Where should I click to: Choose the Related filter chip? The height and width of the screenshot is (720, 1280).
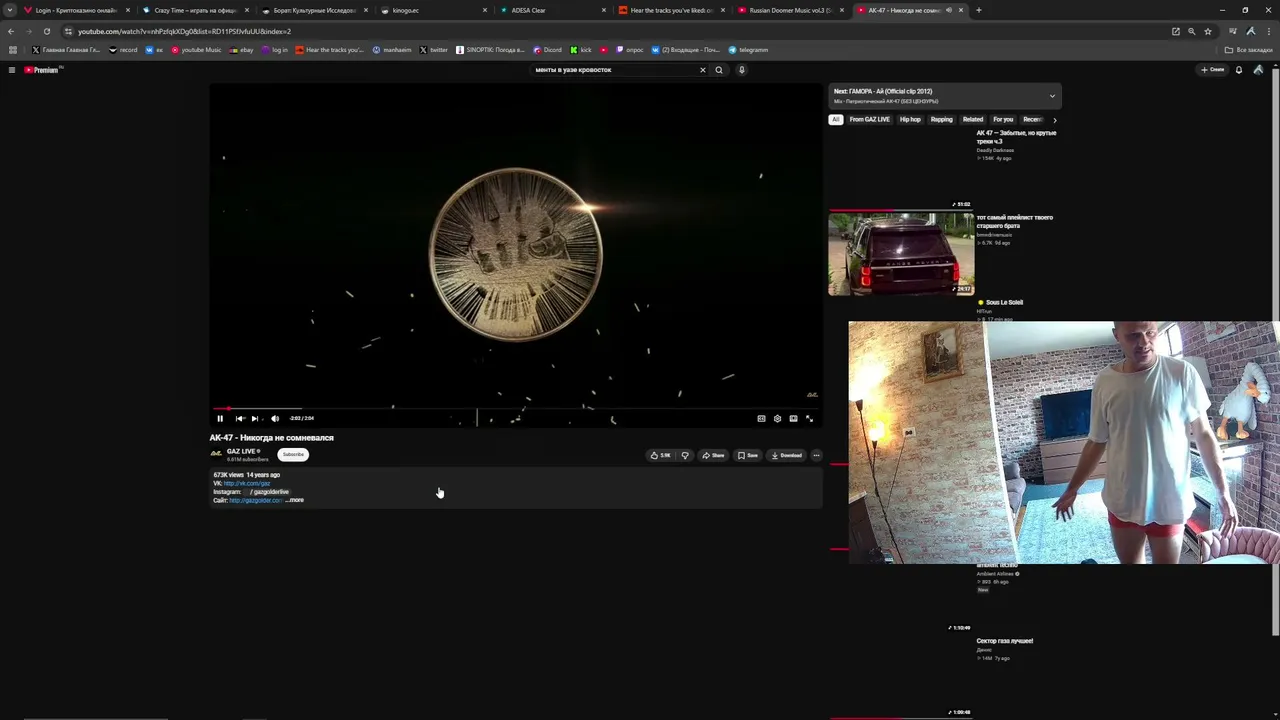973,120
